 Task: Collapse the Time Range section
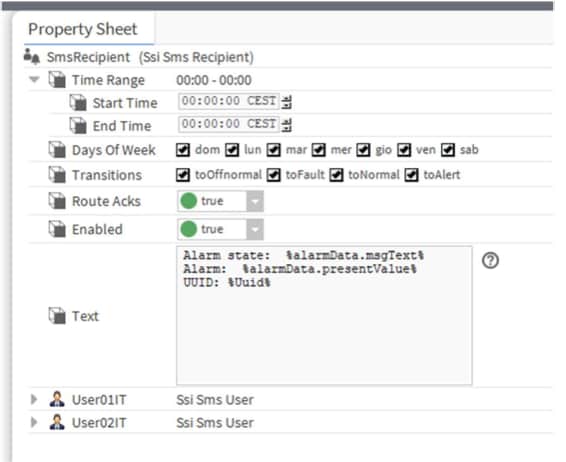(34, 79)
